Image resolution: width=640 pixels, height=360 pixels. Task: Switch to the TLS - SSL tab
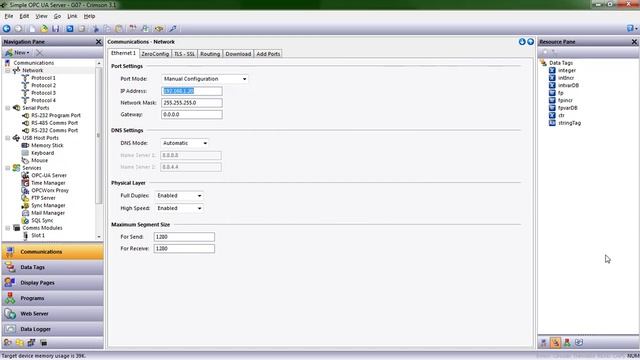(184, 54)
